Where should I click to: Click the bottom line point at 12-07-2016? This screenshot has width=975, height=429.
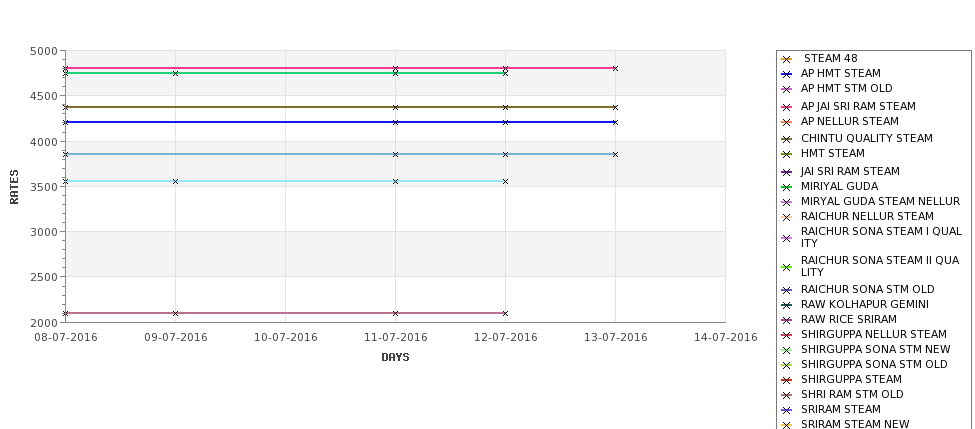tap(506, 313)
